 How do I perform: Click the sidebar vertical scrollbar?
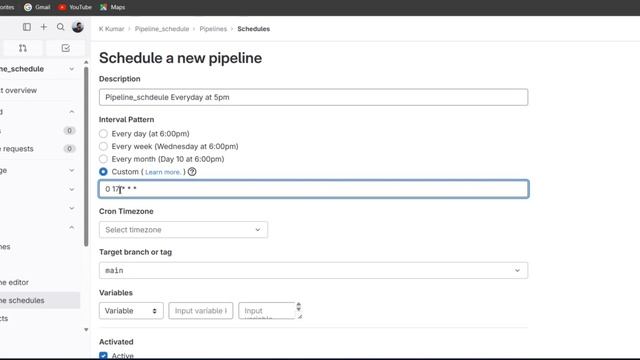86,156
